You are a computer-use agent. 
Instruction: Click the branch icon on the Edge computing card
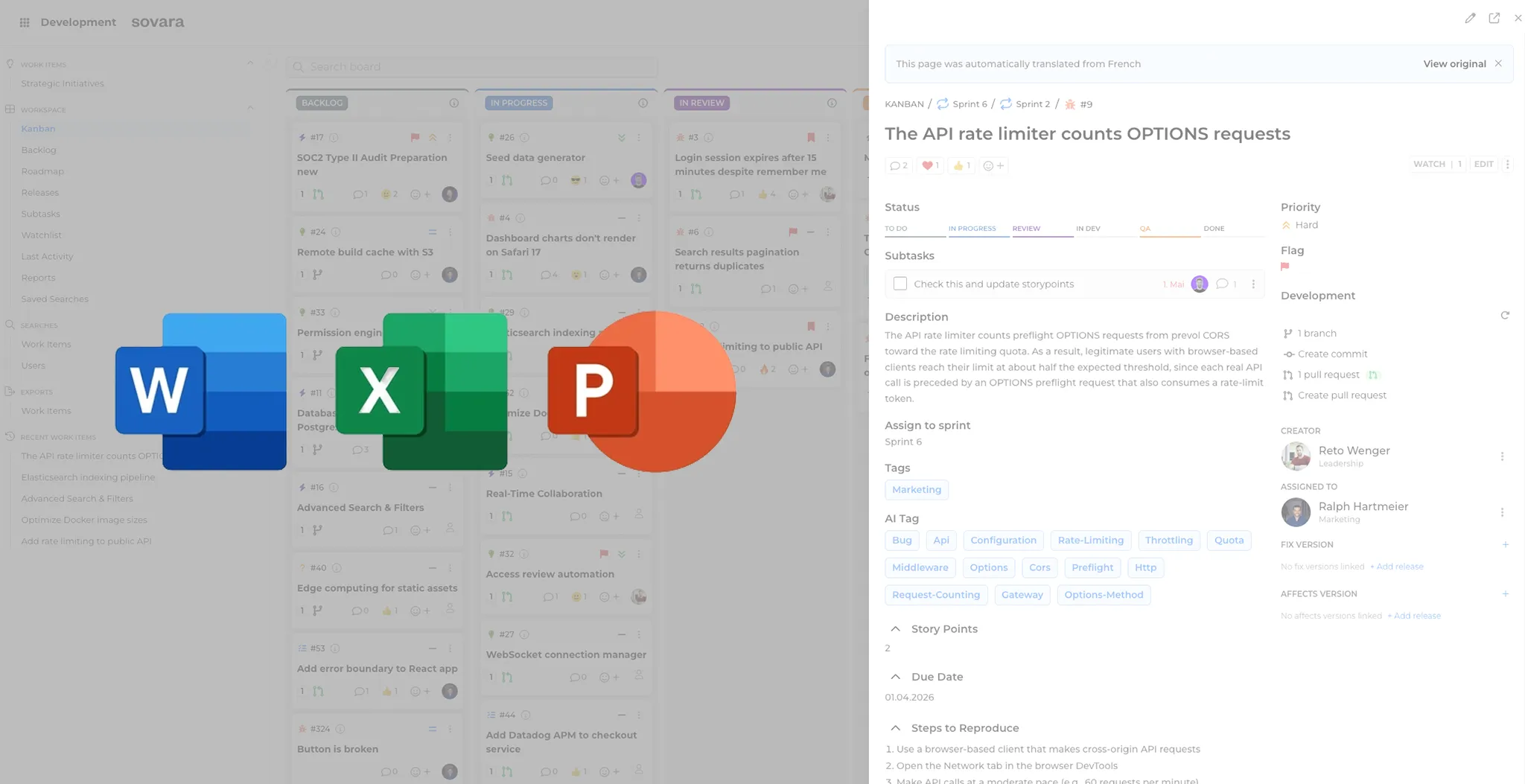pyautogui.click(x=318, y=611)
